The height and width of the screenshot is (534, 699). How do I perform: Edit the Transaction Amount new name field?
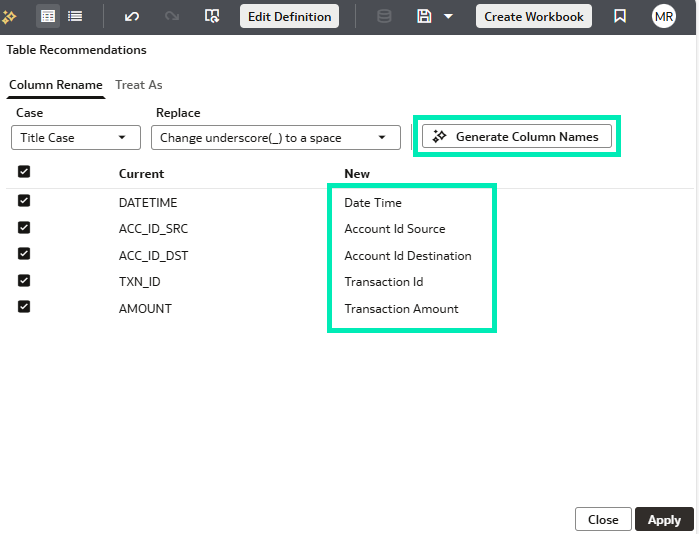click(x=401, y=309)
